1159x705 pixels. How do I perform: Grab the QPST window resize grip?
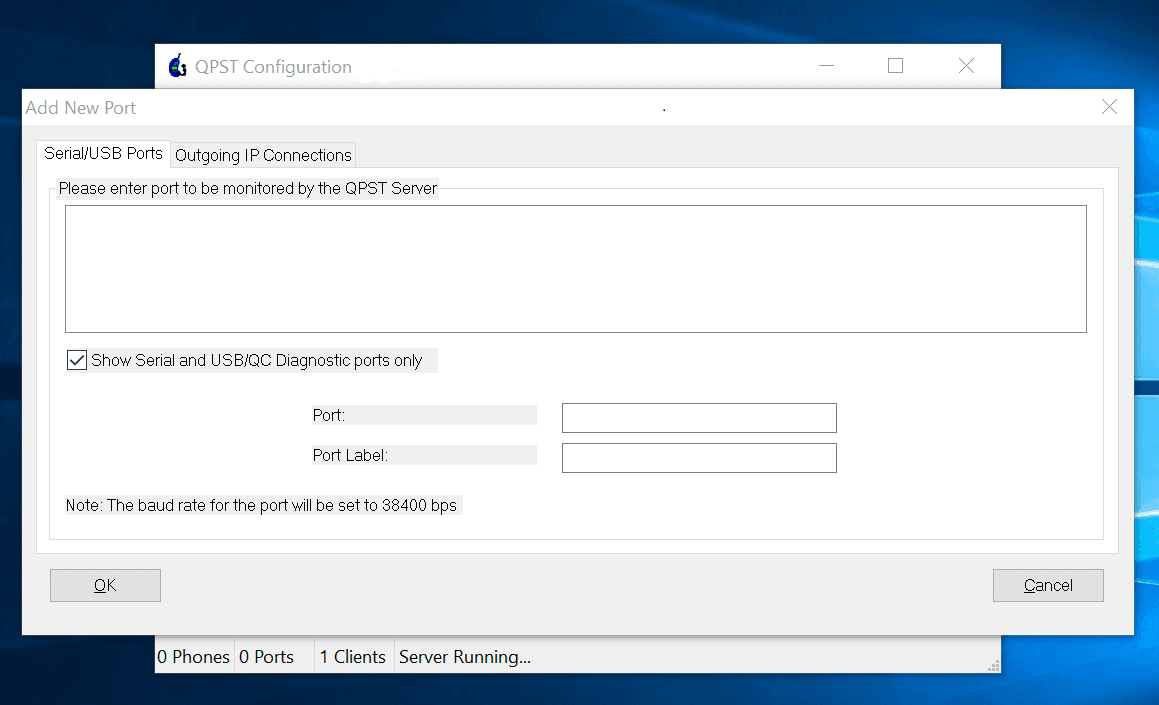pyautogui.click(x=994, y=666)
